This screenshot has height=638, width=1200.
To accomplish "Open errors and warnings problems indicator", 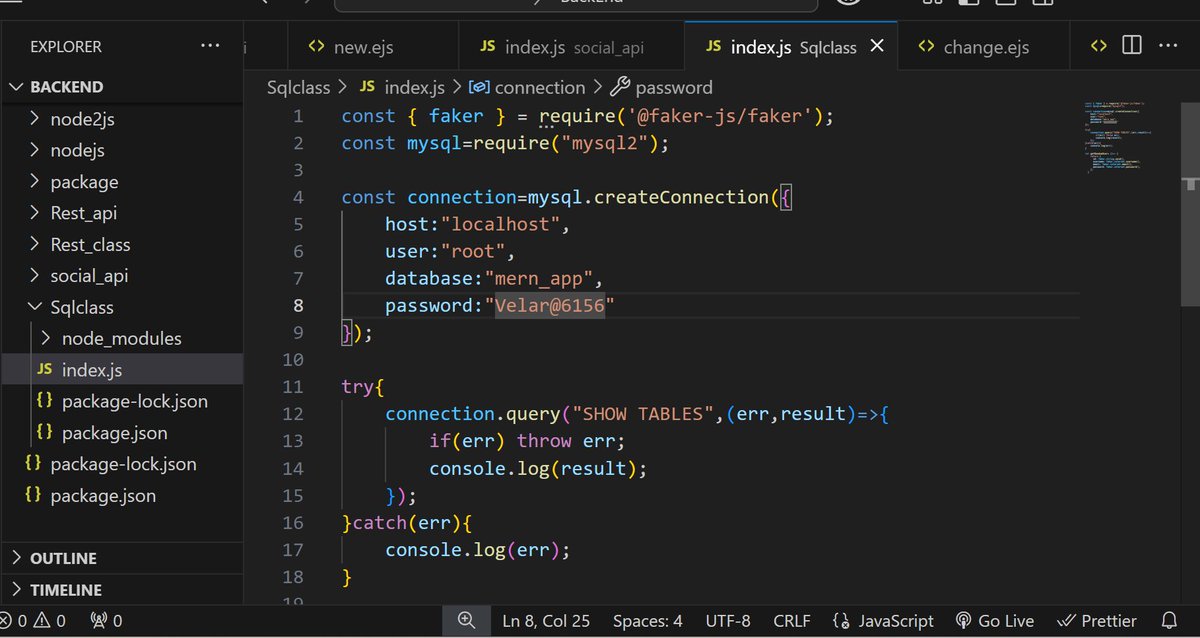I will click(x=33, y=621).
